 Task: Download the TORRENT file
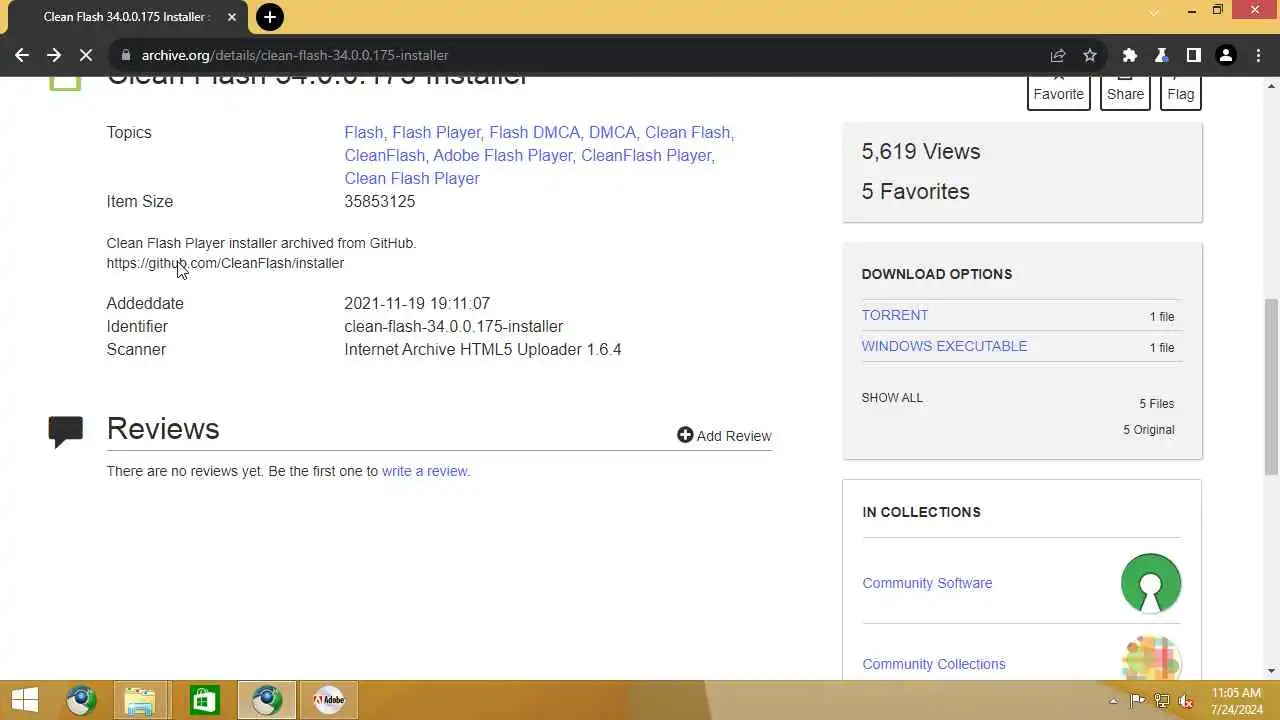(x=895, y=315)
